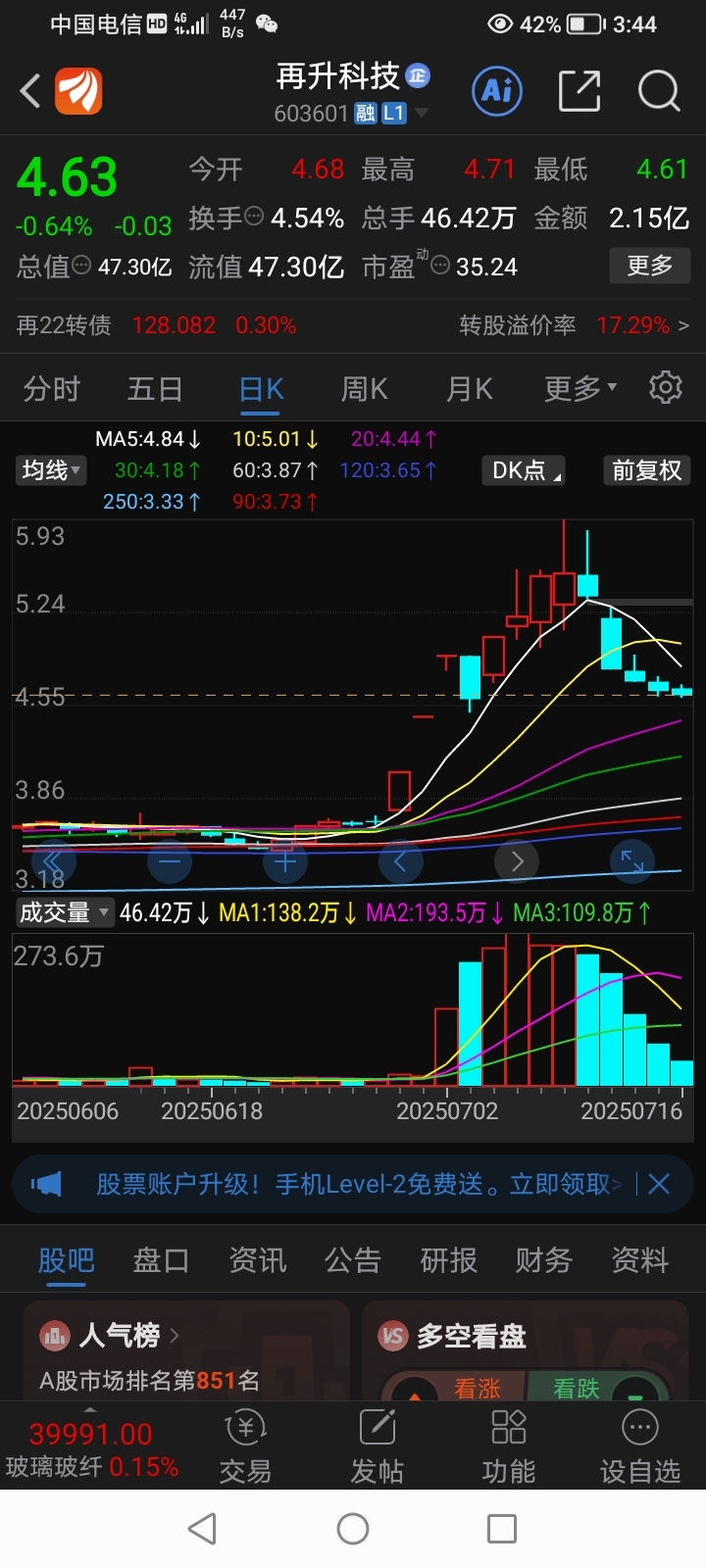
Task: Open 资讯 tab
Action: click(257, 1259)
